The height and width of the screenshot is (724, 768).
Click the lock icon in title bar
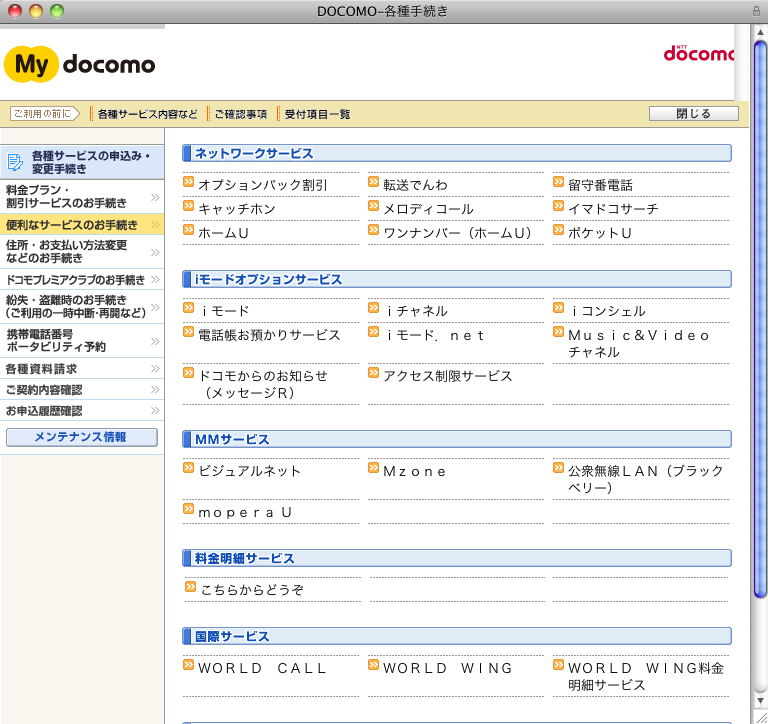coord(757,11)
